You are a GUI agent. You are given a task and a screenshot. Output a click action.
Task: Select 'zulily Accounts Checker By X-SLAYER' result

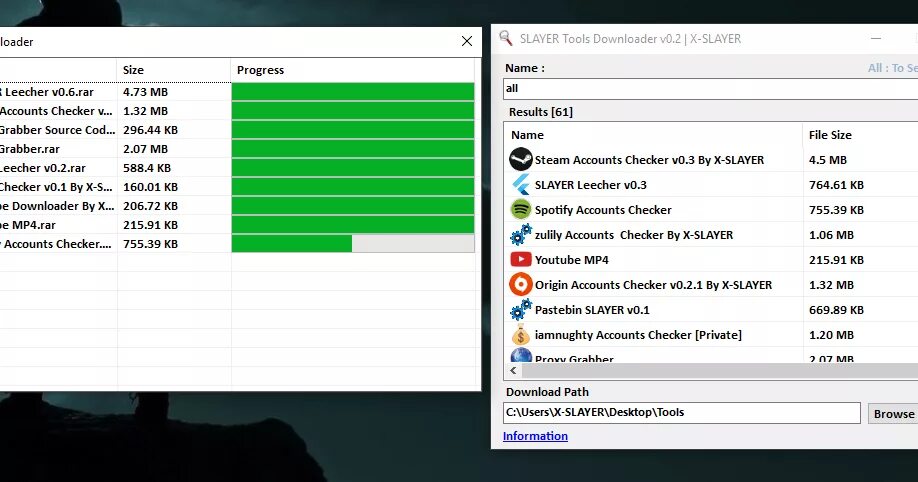(634, 235)
